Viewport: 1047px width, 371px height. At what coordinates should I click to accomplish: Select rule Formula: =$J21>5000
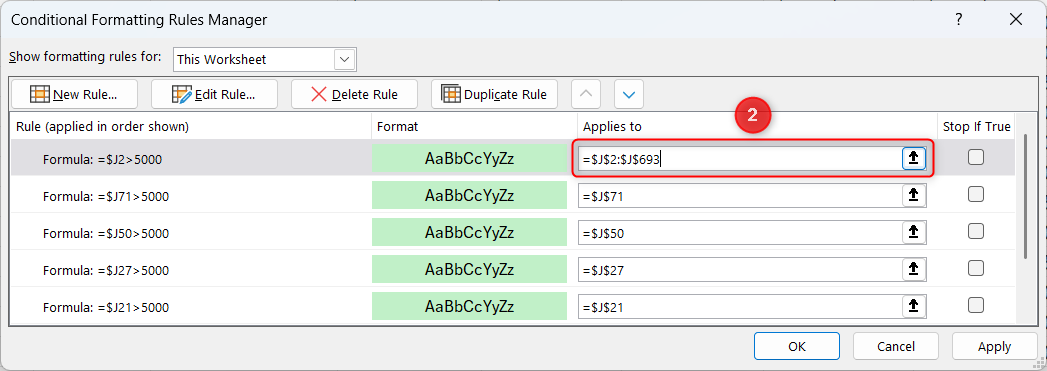106,308
